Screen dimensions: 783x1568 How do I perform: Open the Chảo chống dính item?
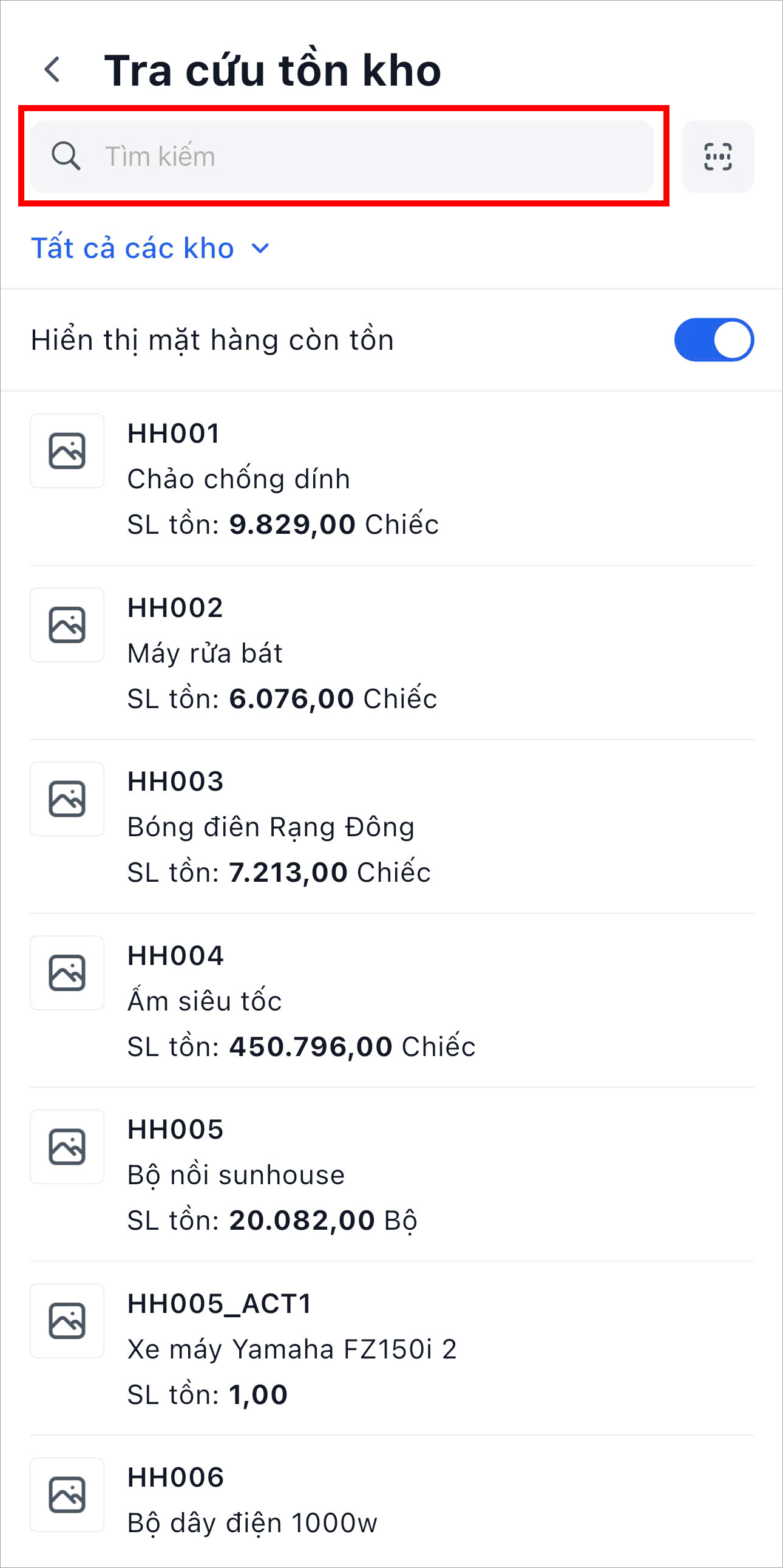point(239,479)
